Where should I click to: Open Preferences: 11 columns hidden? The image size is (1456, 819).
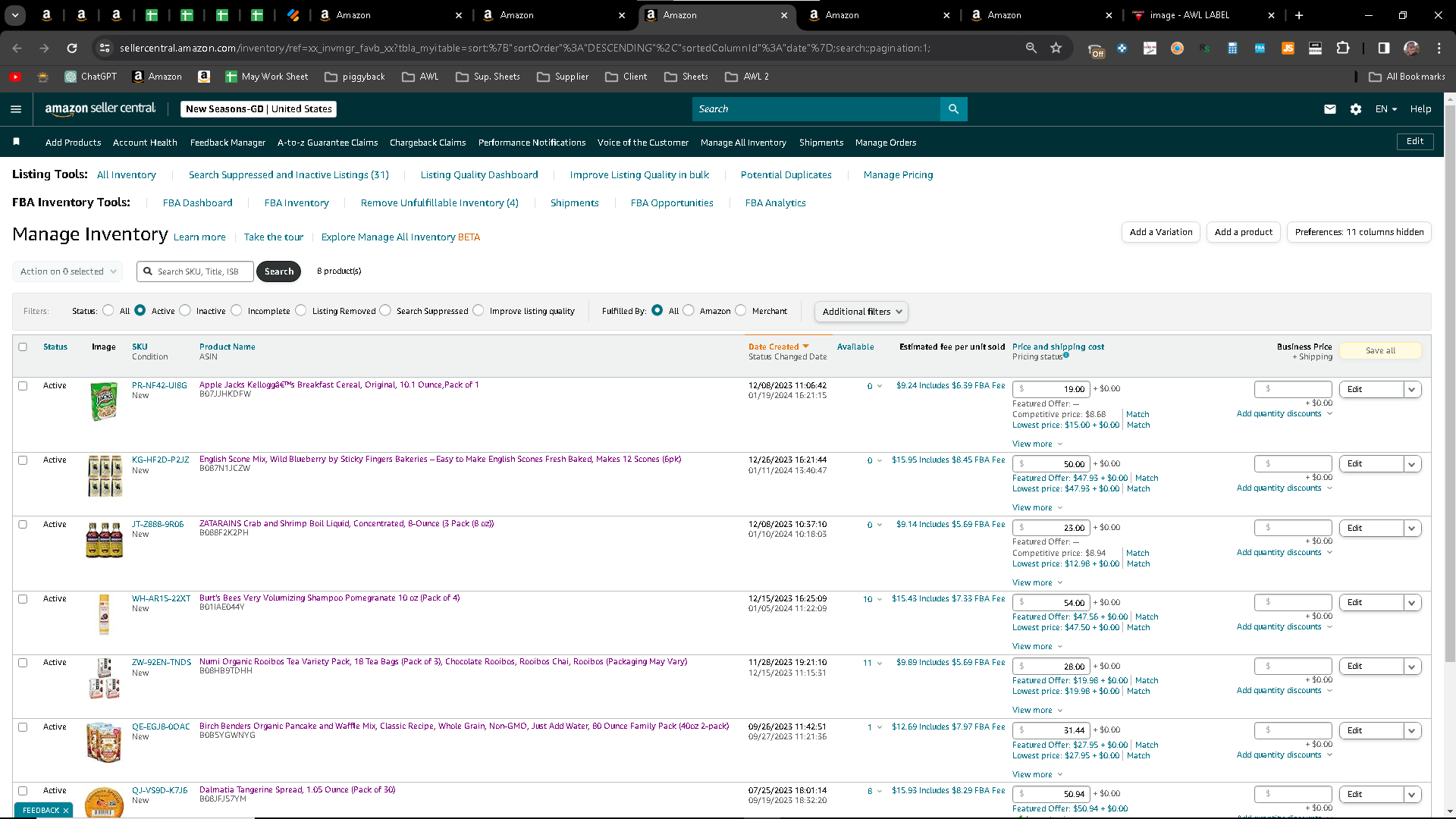click(1359, 232)
